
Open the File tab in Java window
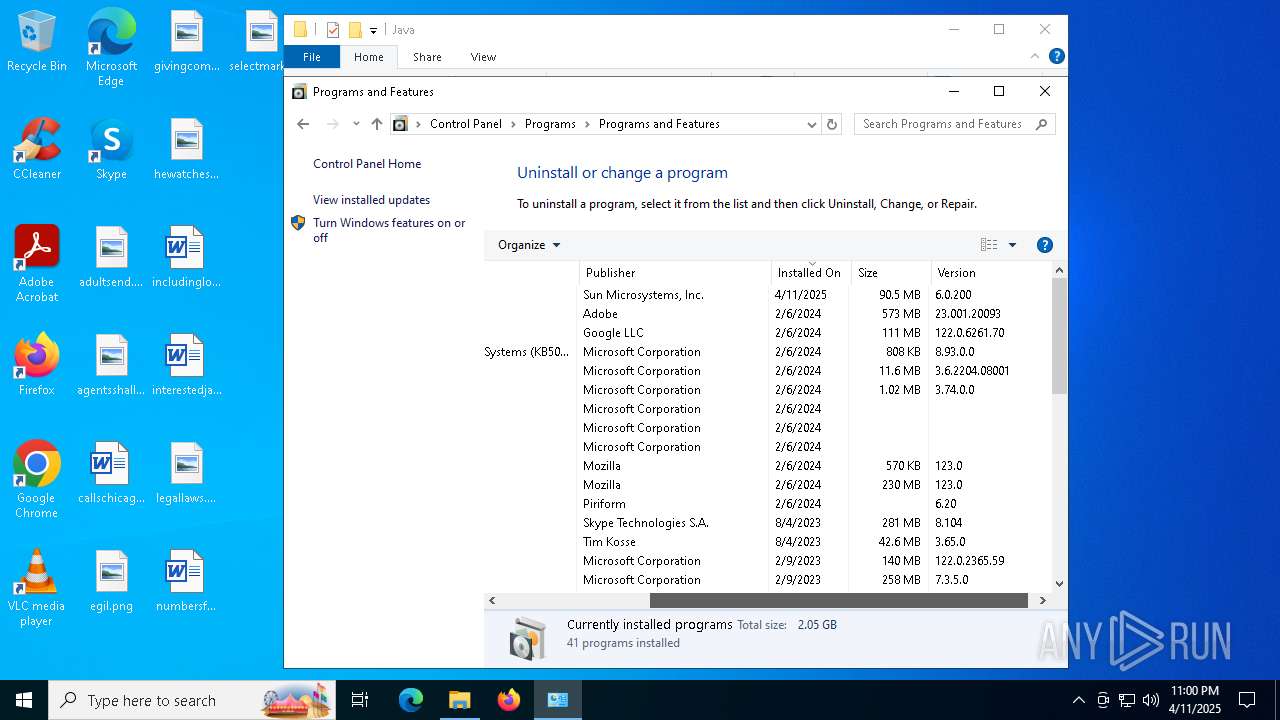pos(312,57)
